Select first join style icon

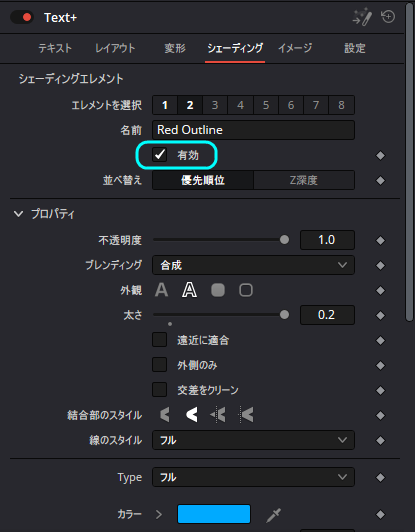pos(165,415)
